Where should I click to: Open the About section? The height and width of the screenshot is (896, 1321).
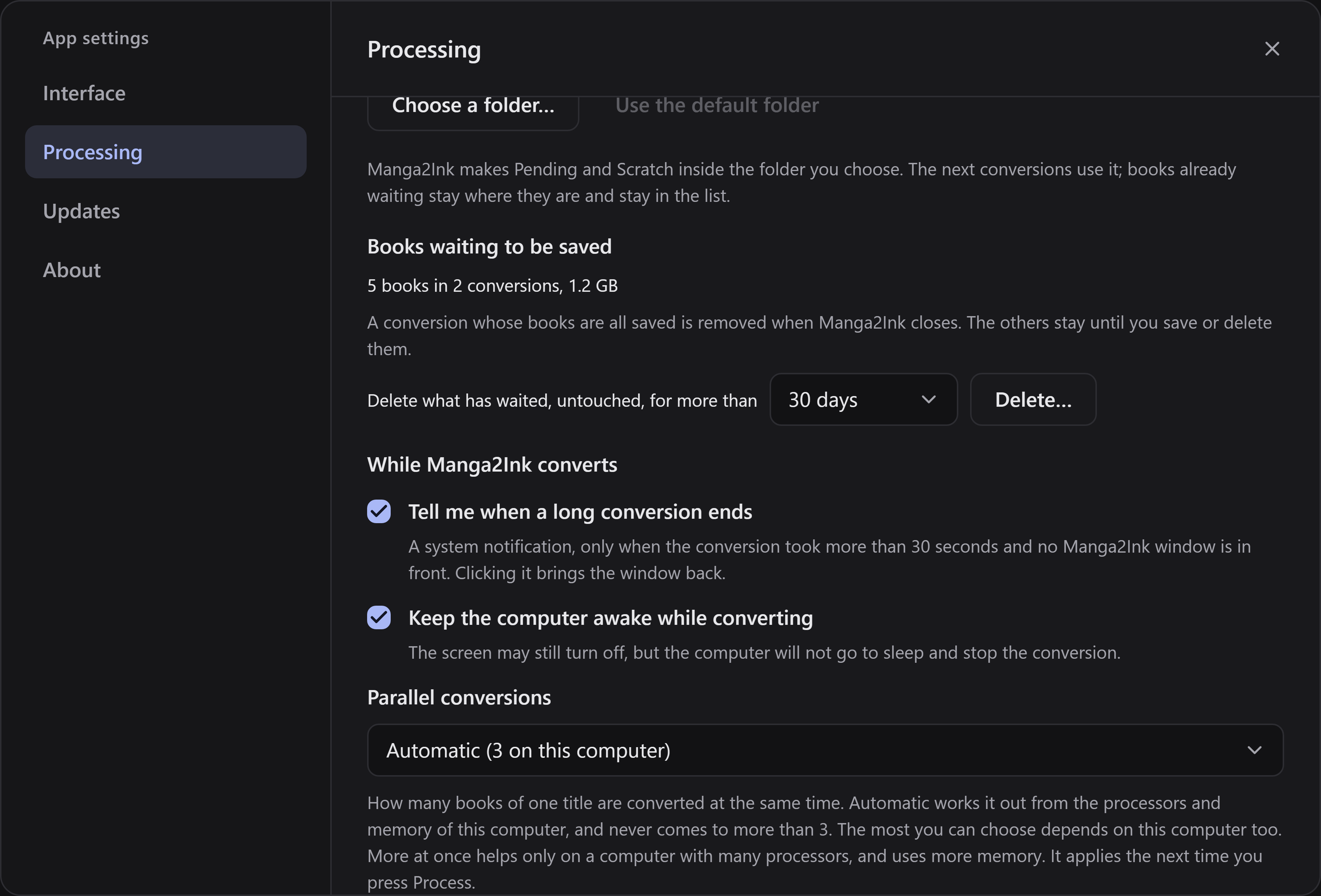pyautogui.click(x=165, y=270)
